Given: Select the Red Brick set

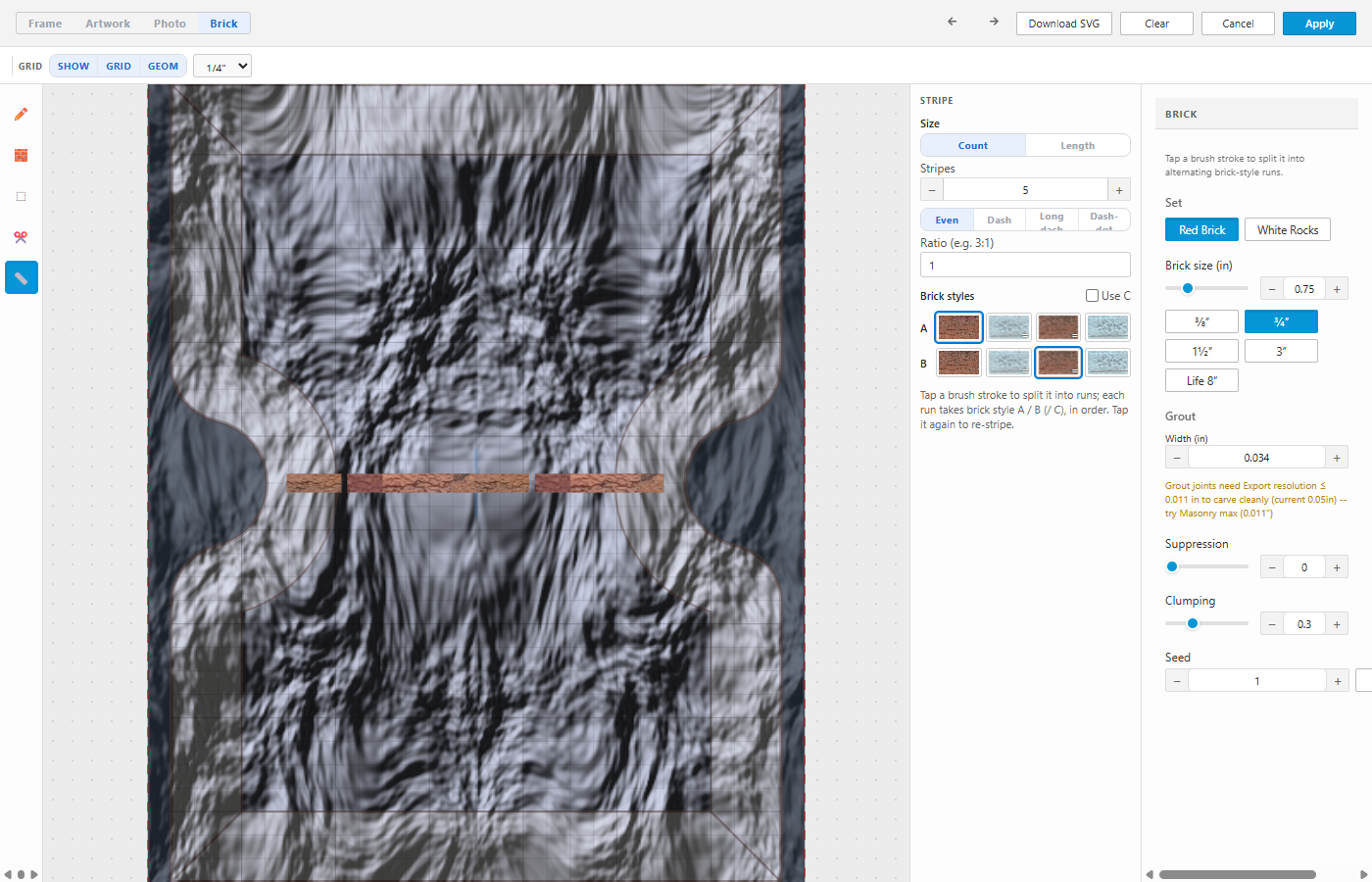Looking at the screenshot, I should 1201,229.
